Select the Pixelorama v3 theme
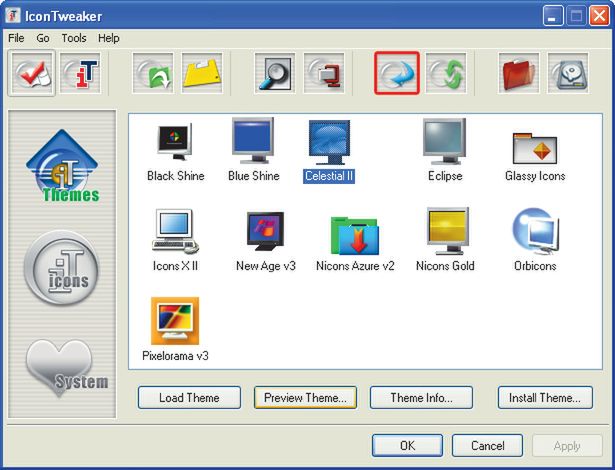 coord(175,330)
